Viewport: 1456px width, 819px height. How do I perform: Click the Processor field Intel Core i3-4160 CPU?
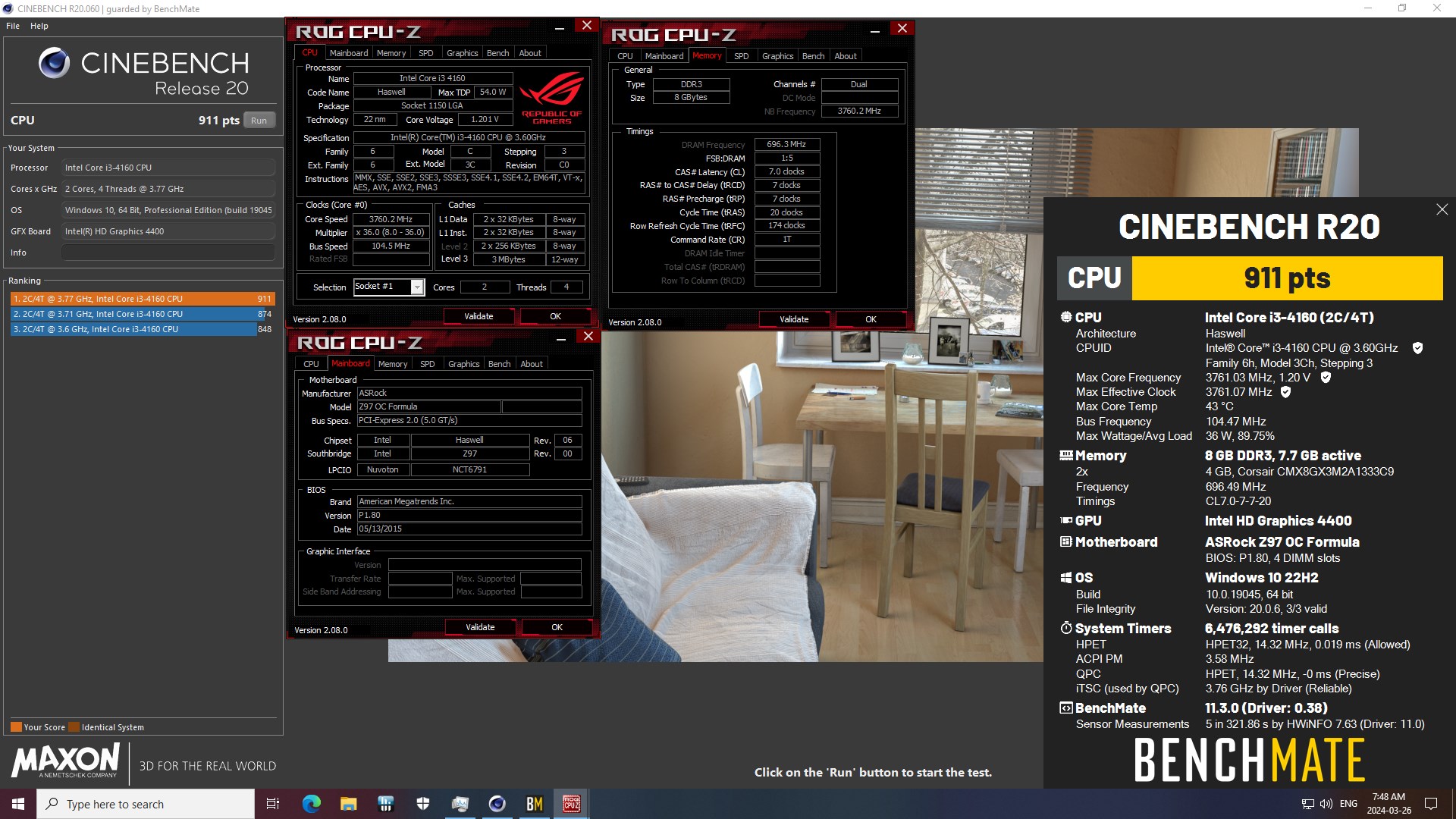pyautogui.click(x=168, y=168)
